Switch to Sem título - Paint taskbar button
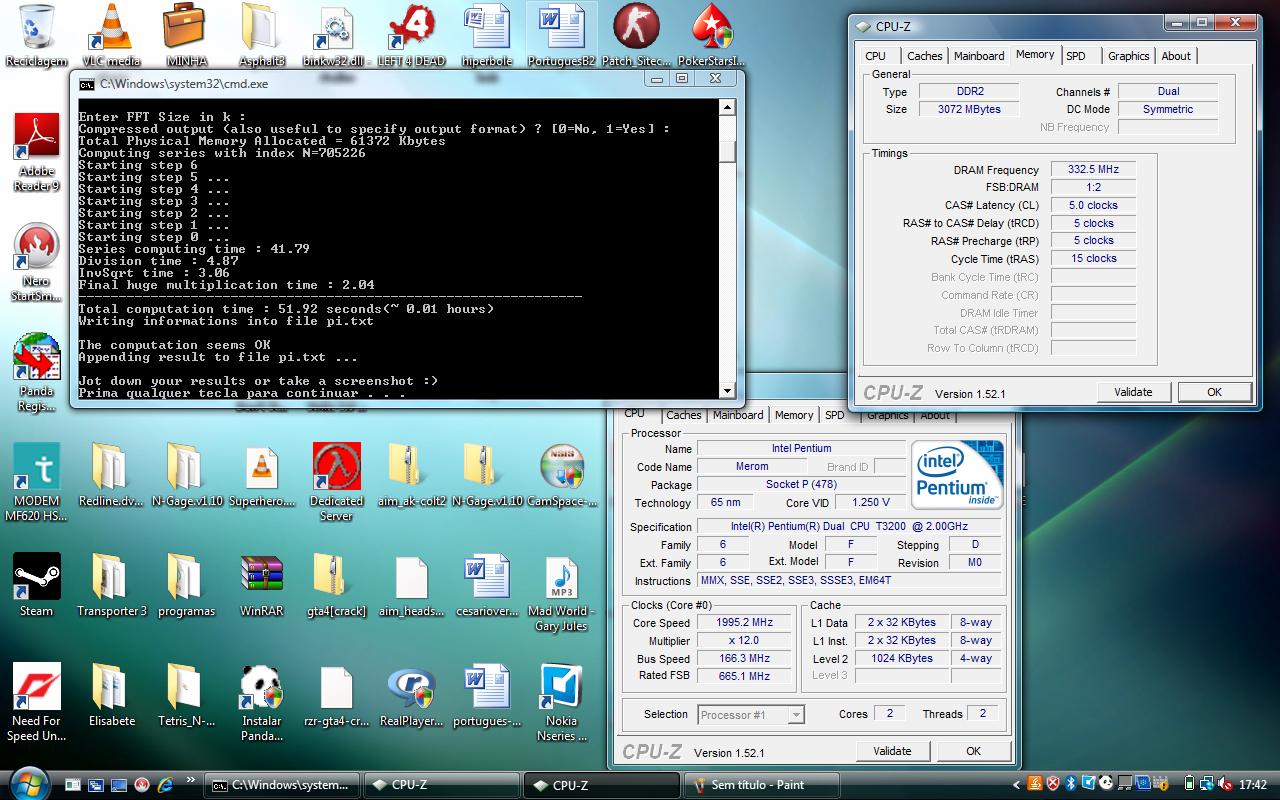The height and width of the screenshot is (800, 1280). (x=760, y=785)
